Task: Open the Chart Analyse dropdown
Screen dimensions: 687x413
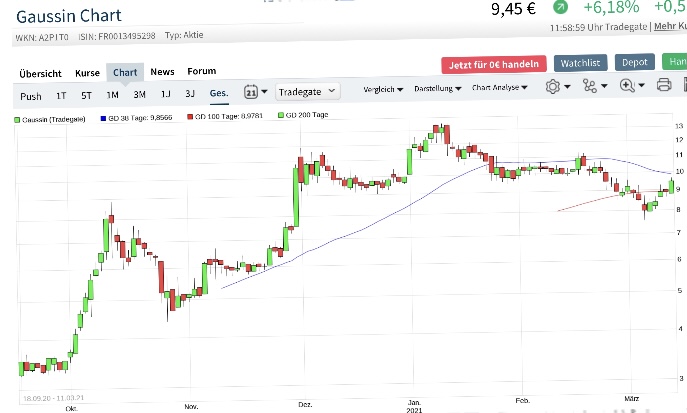Action: point(499,89)
